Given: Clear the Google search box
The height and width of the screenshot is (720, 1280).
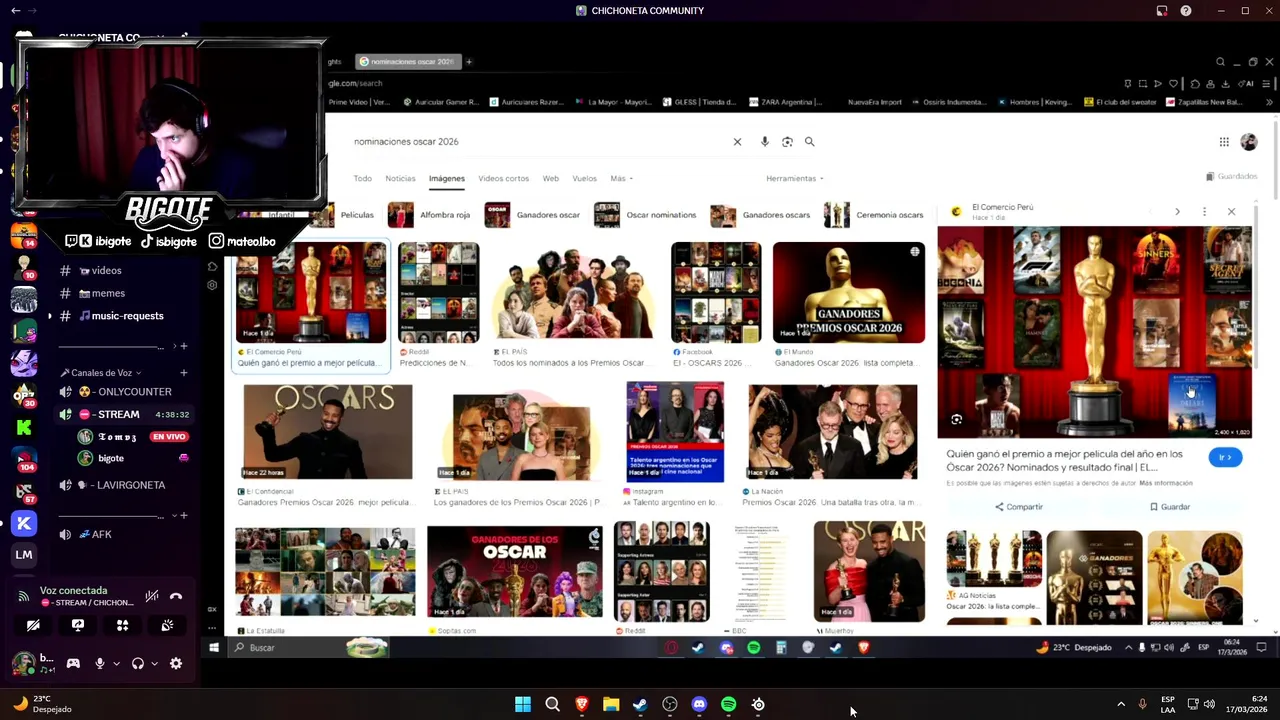Looking at the screenshot, I should [737, 142].
